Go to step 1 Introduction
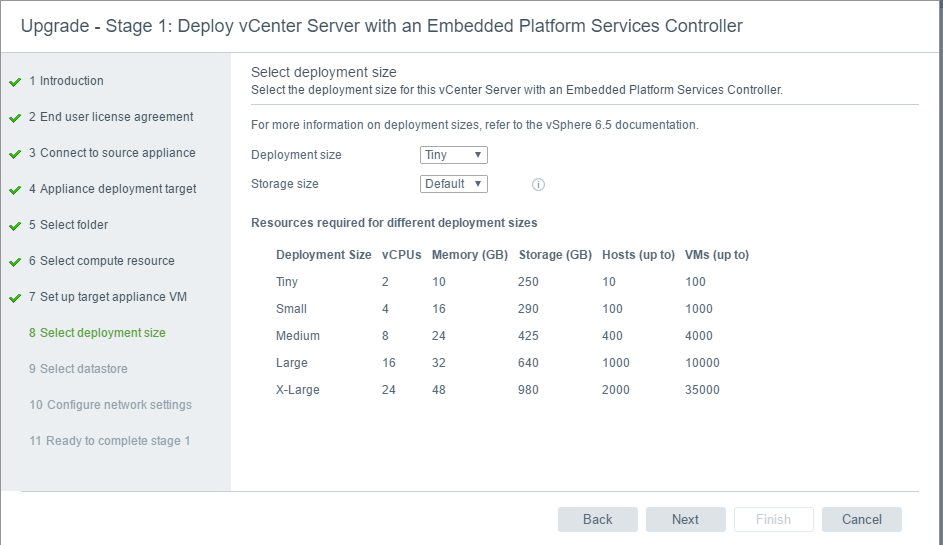This screenshot has width=943, height=545. coord(66,81)
